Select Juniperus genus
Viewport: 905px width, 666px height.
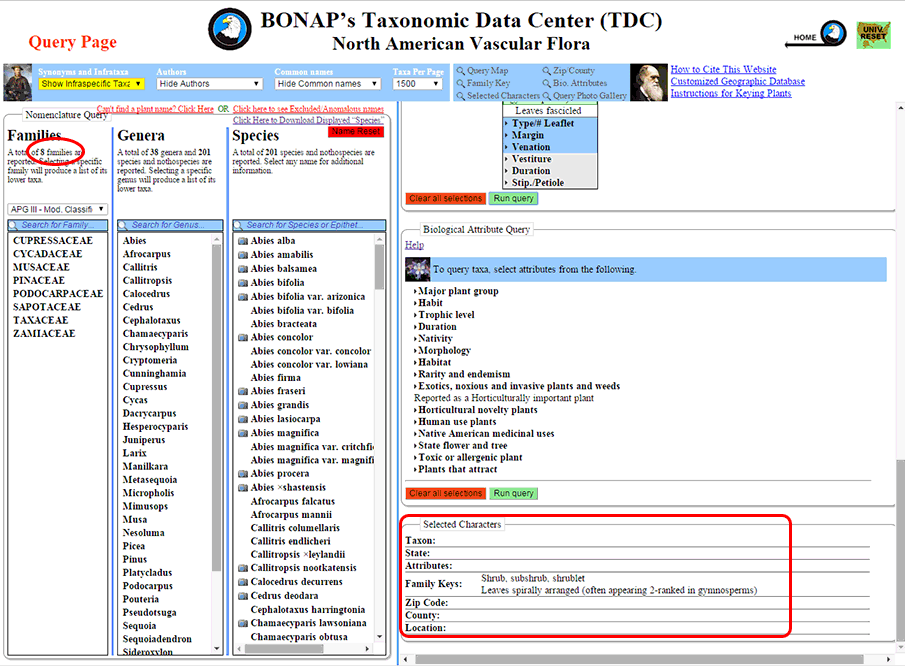[x=144, y=440]
